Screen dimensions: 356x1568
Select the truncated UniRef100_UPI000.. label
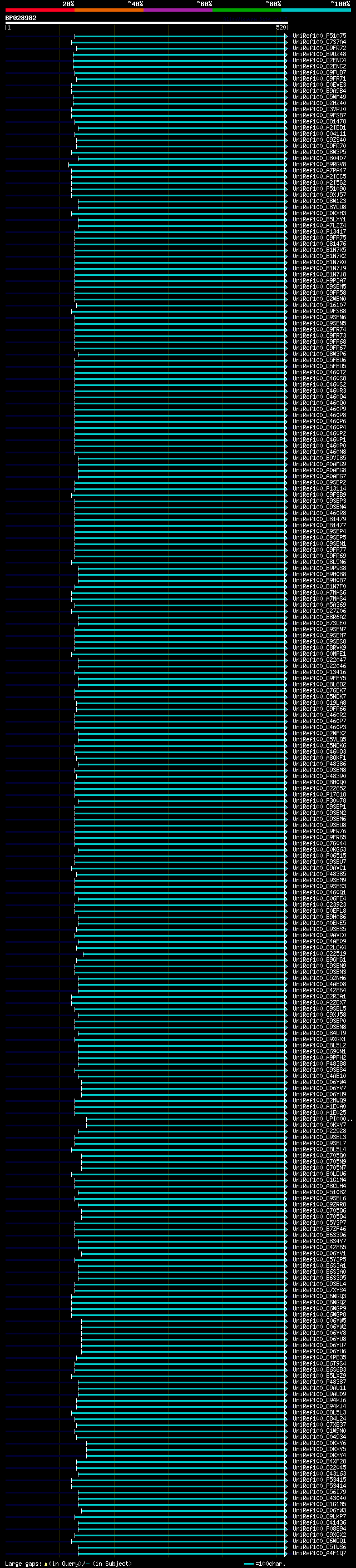(x=322, y=1119)
